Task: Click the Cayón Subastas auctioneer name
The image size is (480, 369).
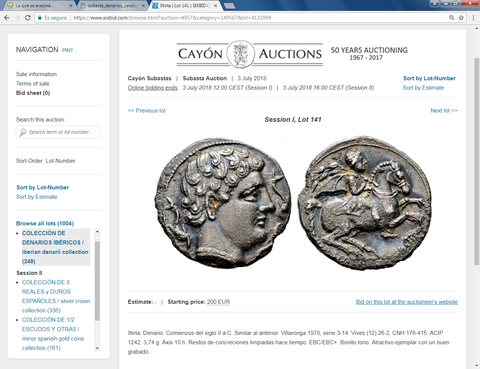Action: tap(149, 78)
